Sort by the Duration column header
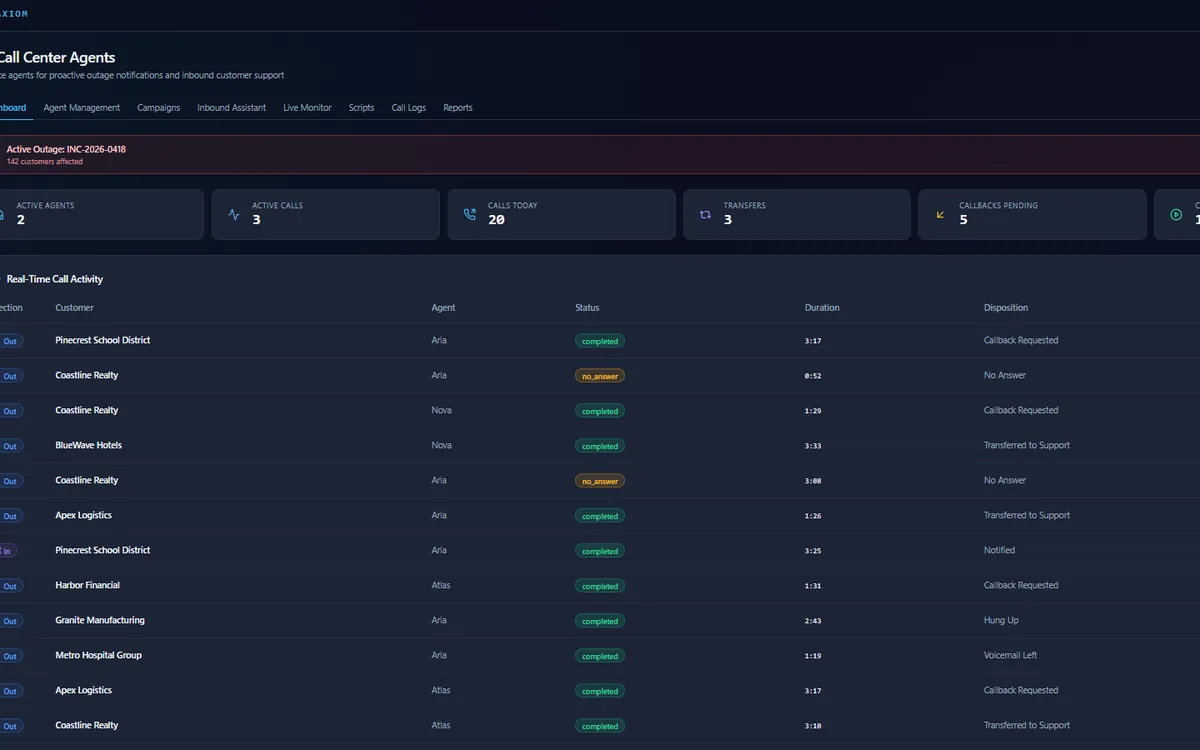Viewport: 1200px width, 750px height. coord(822,308)
